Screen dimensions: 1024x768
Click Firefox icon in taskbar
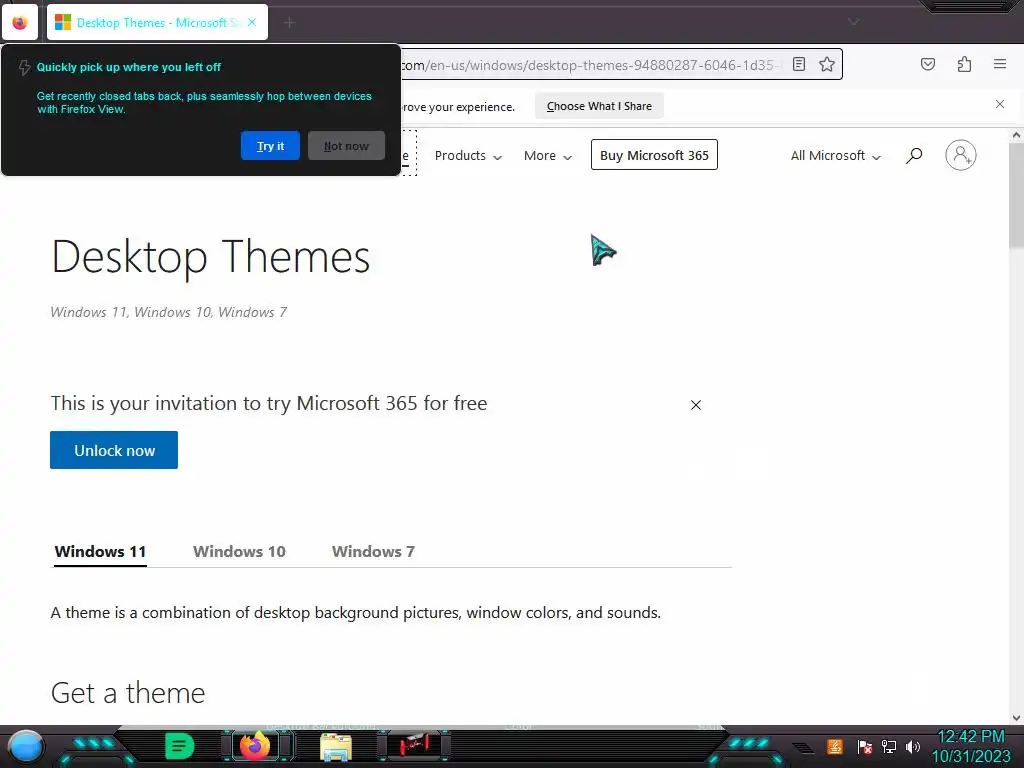click(255, 745)
